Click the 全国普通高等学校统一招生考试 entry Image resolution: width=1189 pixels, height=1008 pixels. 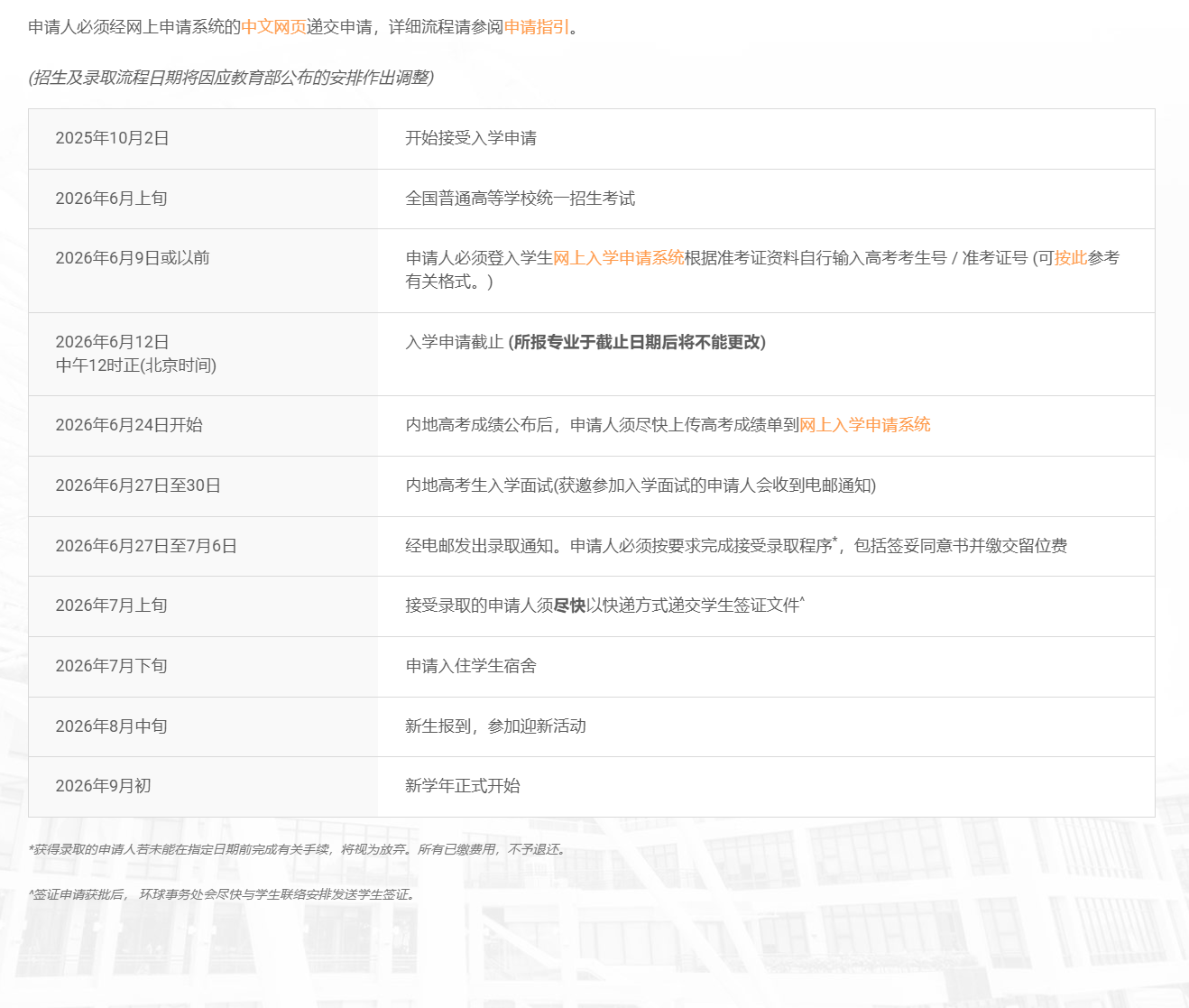[x=520, y=199]
